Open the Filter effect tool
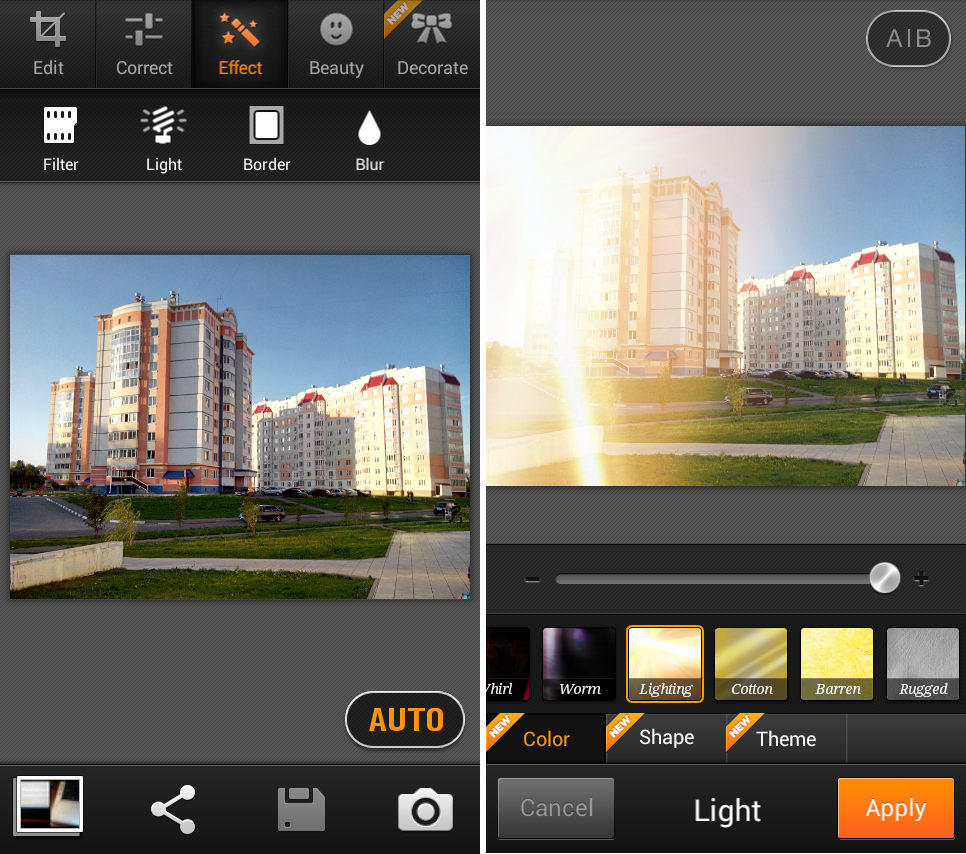The height and width of the screenshot is (854, 966). (60, 138)
